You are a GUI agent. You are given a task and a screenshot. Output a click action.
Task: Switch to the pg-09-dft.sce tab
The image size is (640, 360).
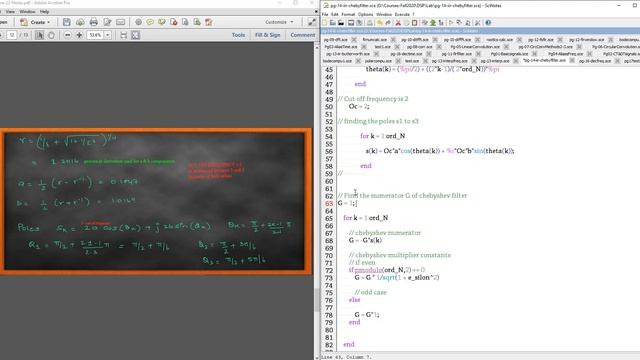click(x=336, y=40)
